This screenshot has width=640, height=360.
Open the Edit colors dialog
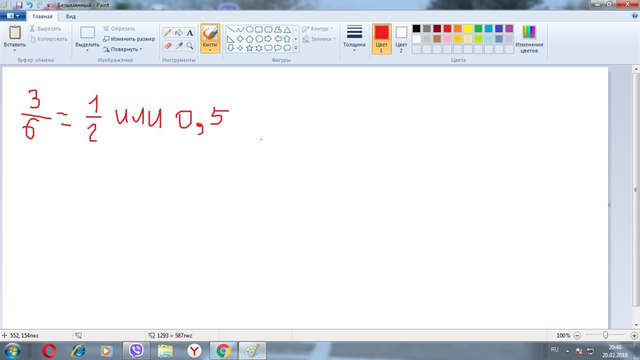pyautogui.click(x=529, y=39)
